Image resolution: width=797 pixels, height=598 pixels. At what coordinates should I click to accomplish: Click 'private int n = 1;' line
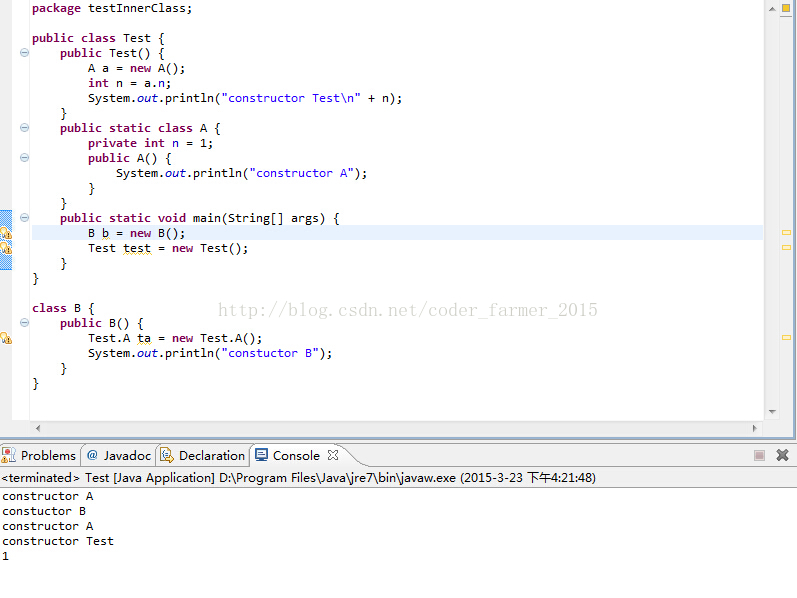coord(150,143)
